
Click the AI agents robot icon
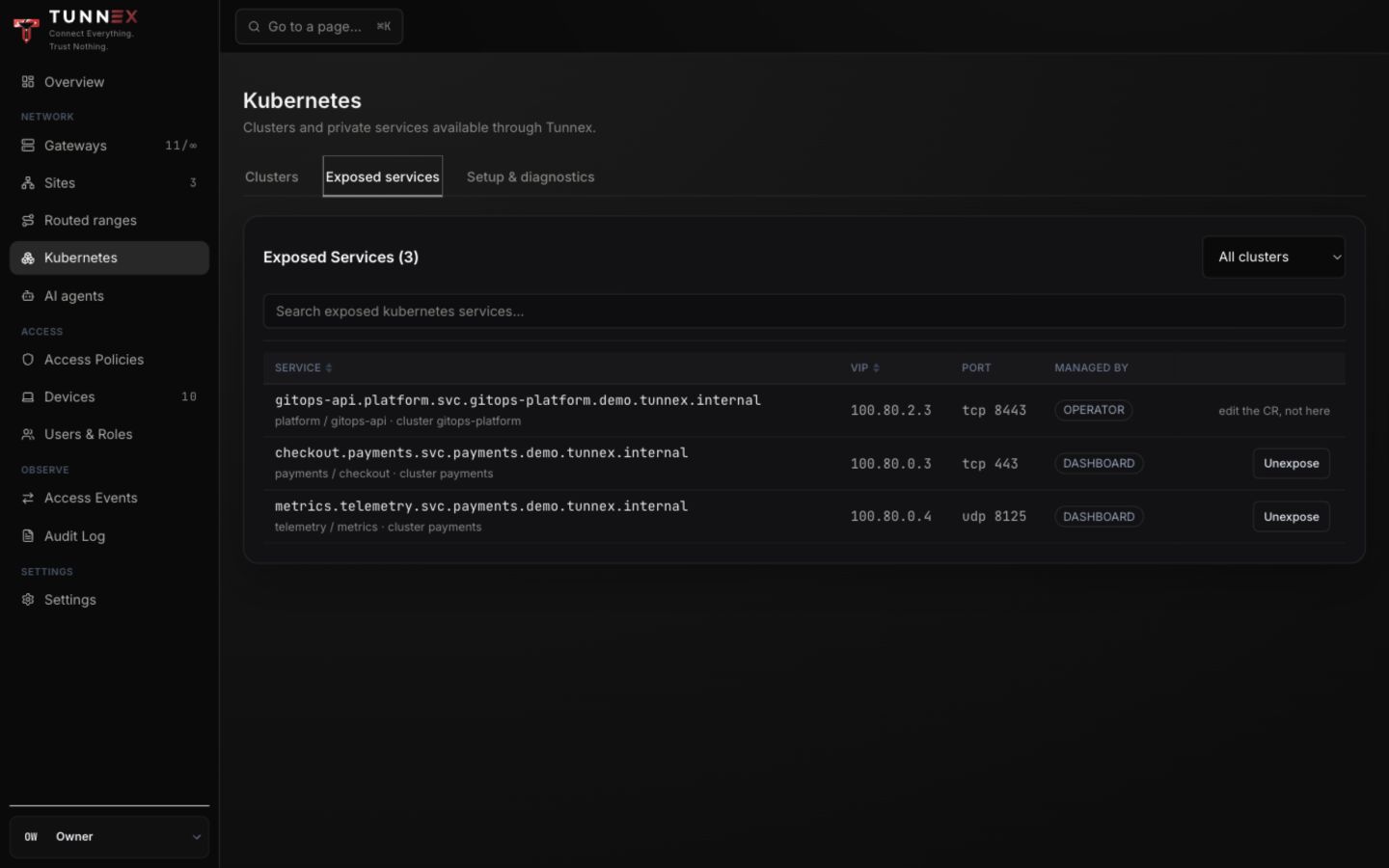[28, 296]
